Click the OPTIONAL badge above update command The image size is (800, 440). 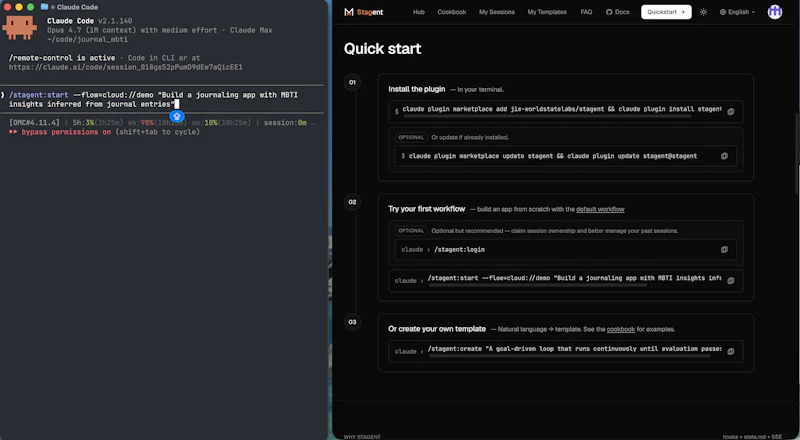411,137
